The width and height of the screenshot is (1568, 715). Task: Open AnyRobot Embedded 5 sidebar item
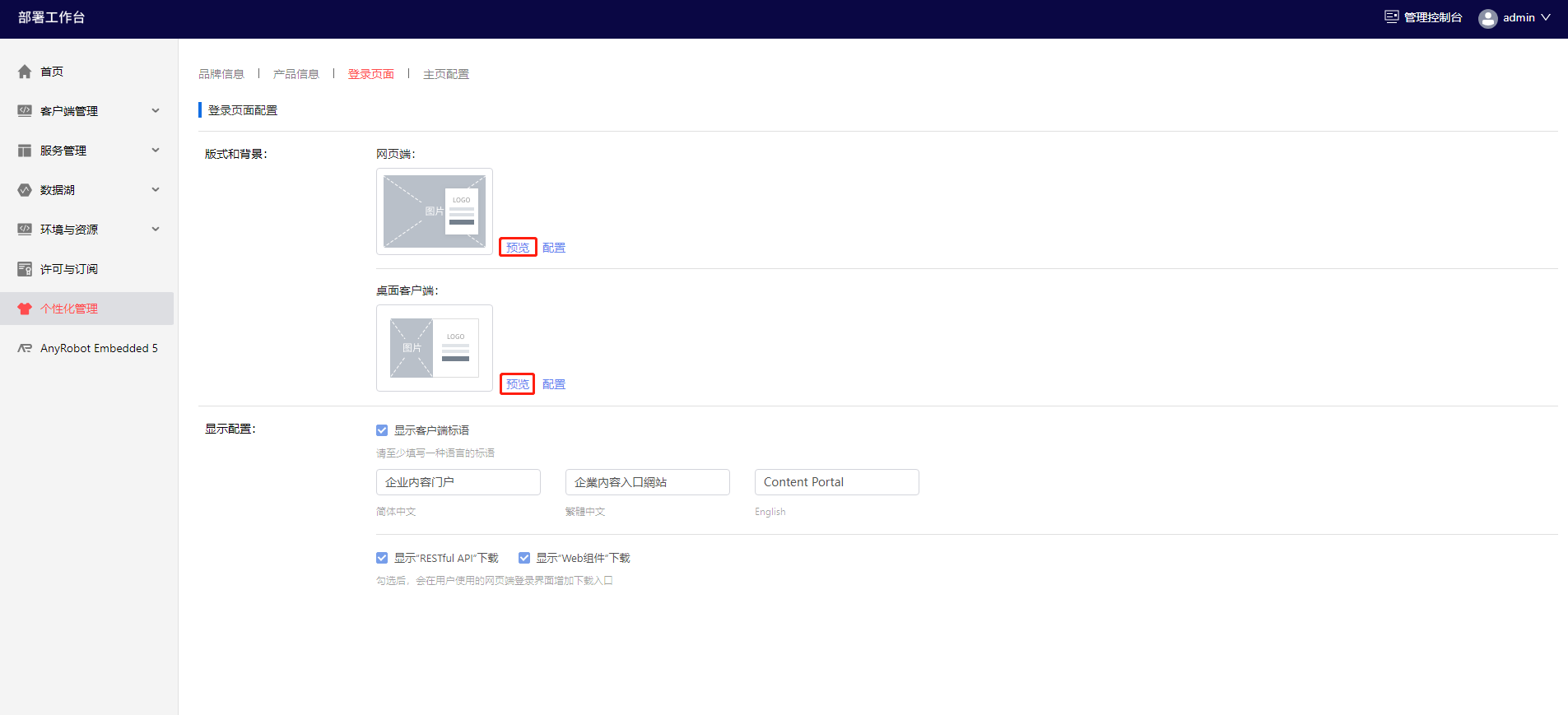(86, 348)
